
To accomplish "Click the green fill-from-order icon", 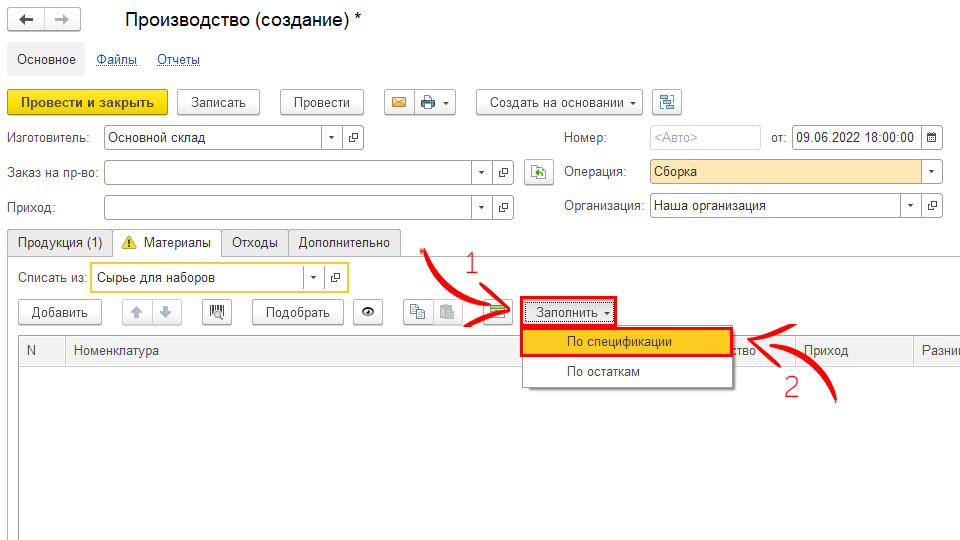I will click(539, 172).
